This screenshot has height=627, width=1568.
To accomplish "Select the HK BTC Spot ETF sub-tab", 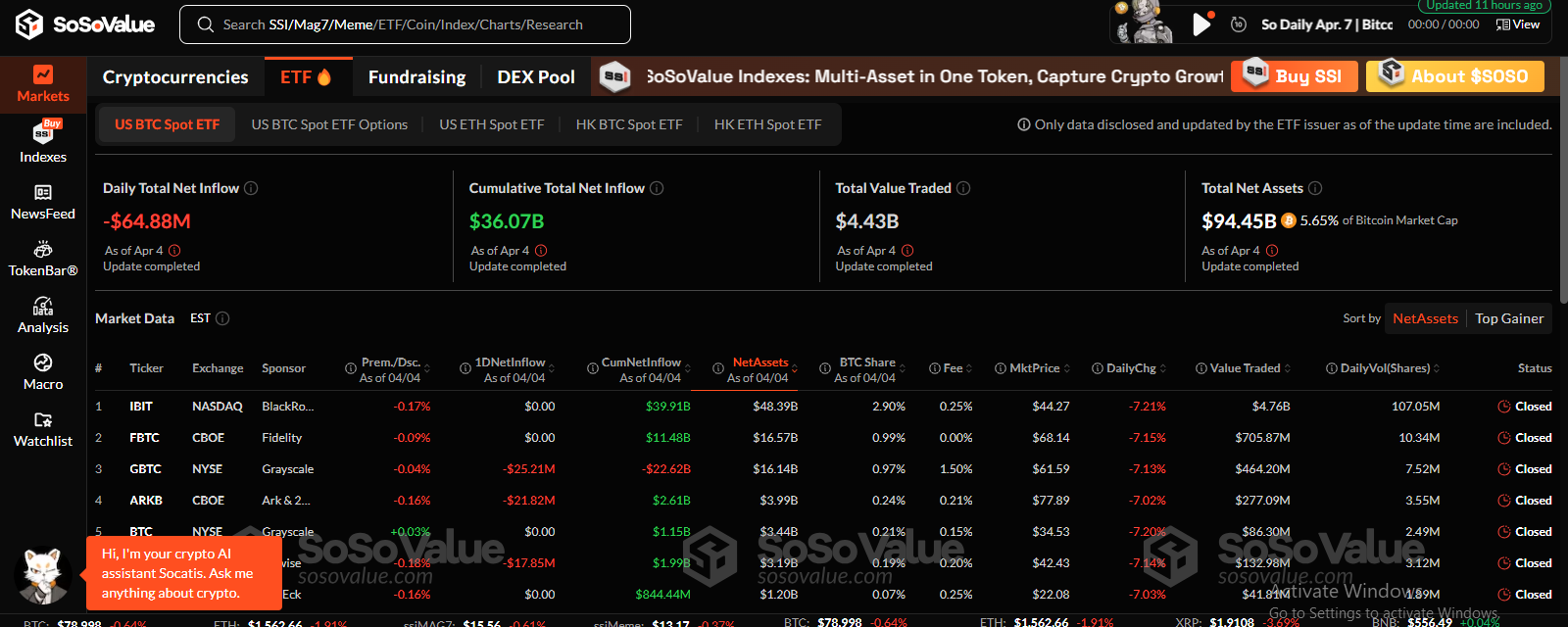I will 629,124.
